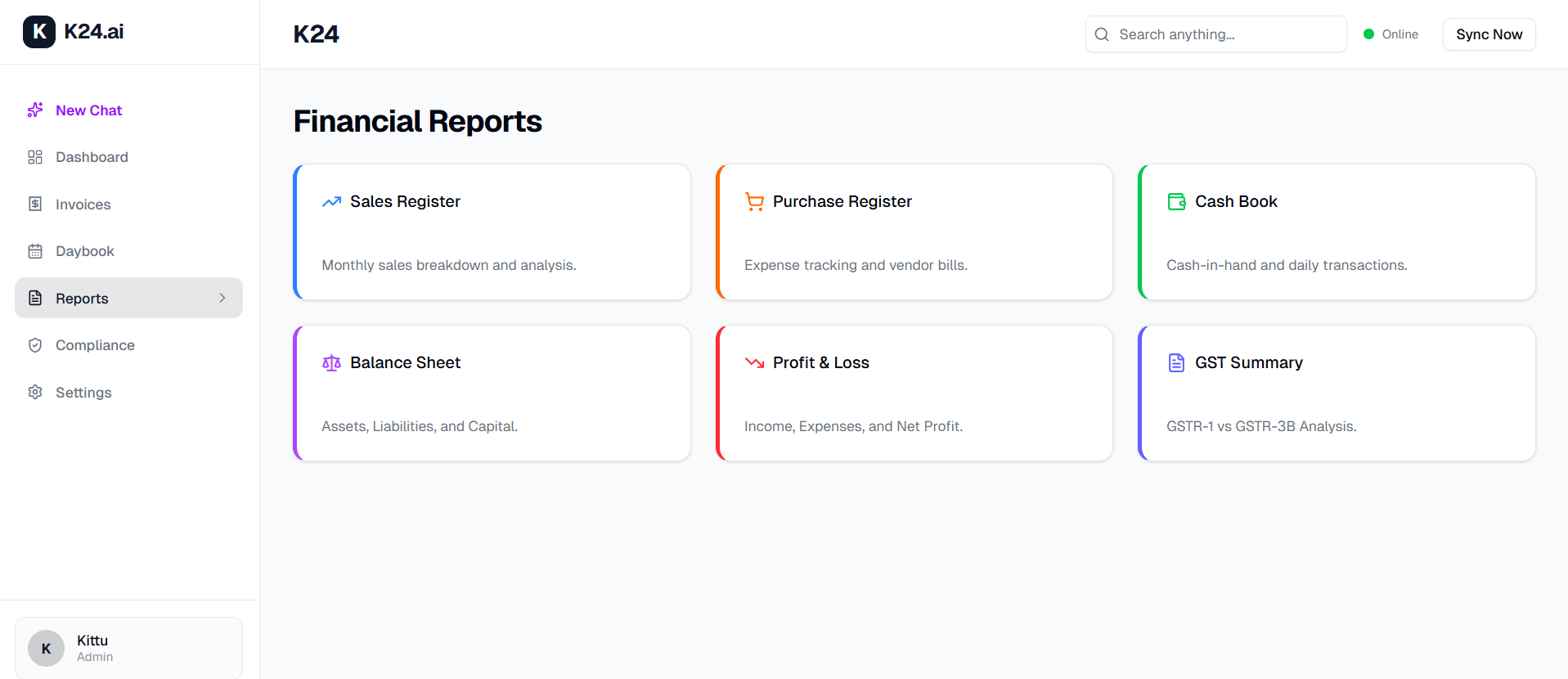The width and height of the screenshot is (1568, 679).
Task: Click the Kittu Admin profile card
Action: (128, 648)
